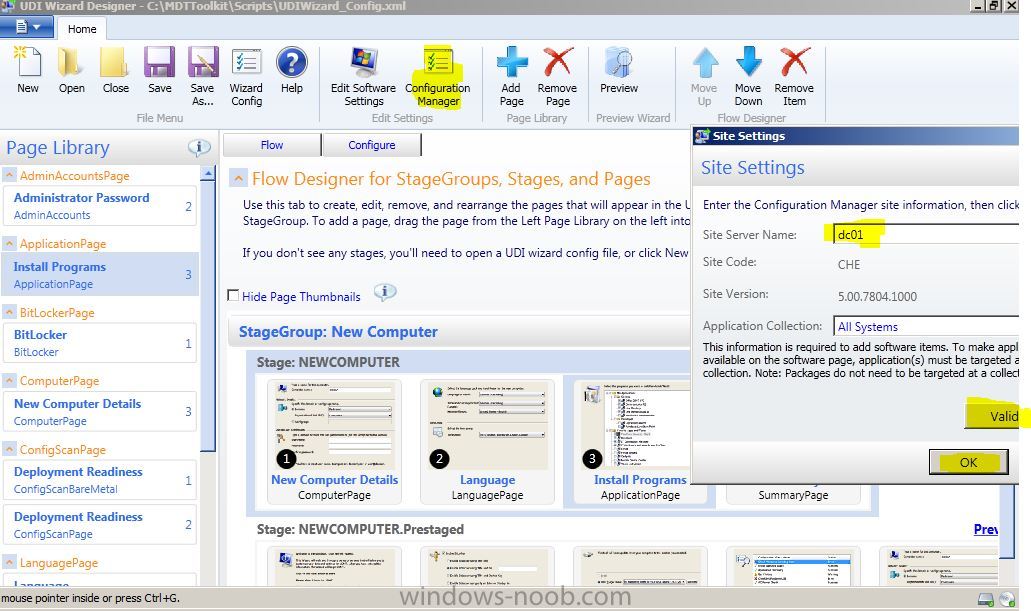Click the Save As icon
This screenshot has height=611, width=1031.
pyautogui.click(x=203, y=76)
